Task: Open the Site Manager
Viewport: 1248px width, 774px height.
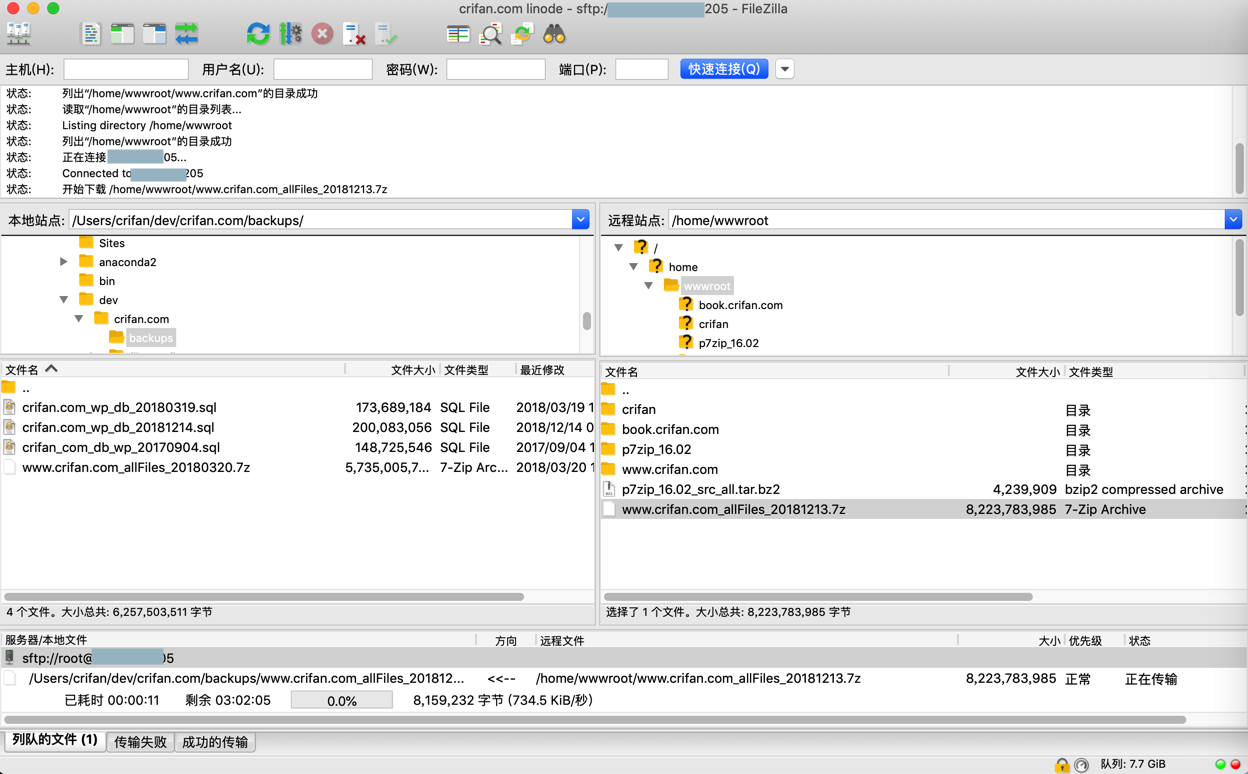Action: tap(19, 34)
